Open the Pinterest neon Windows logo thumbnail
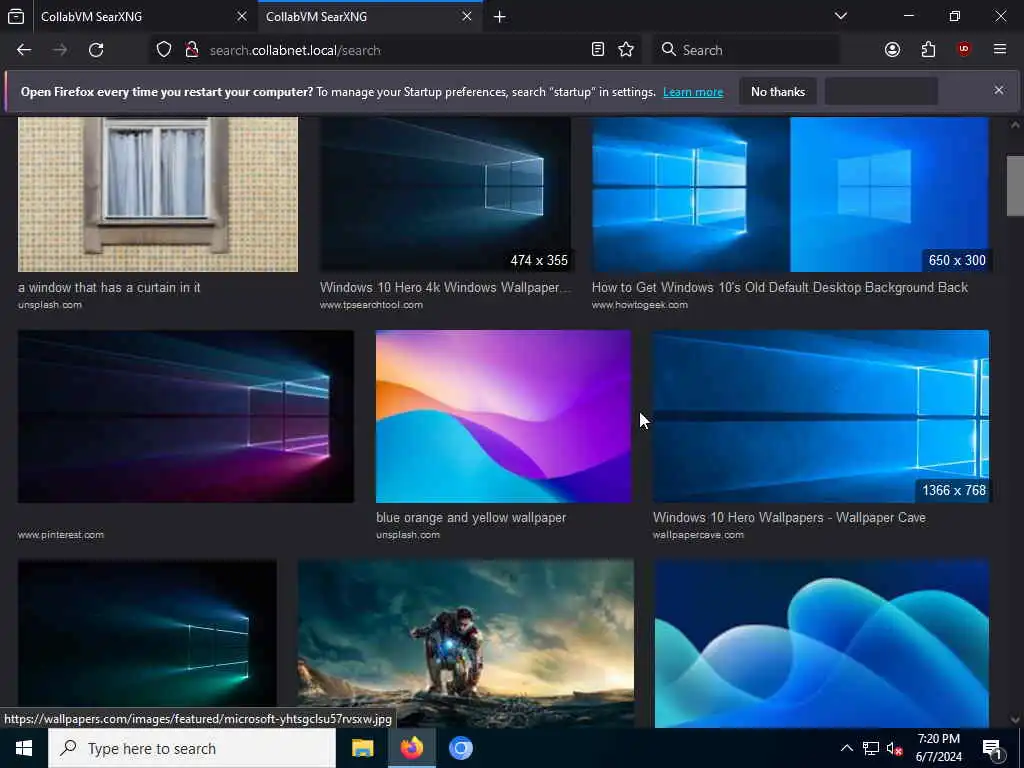The image size is (1024, 768). click(x=186, y=417)
